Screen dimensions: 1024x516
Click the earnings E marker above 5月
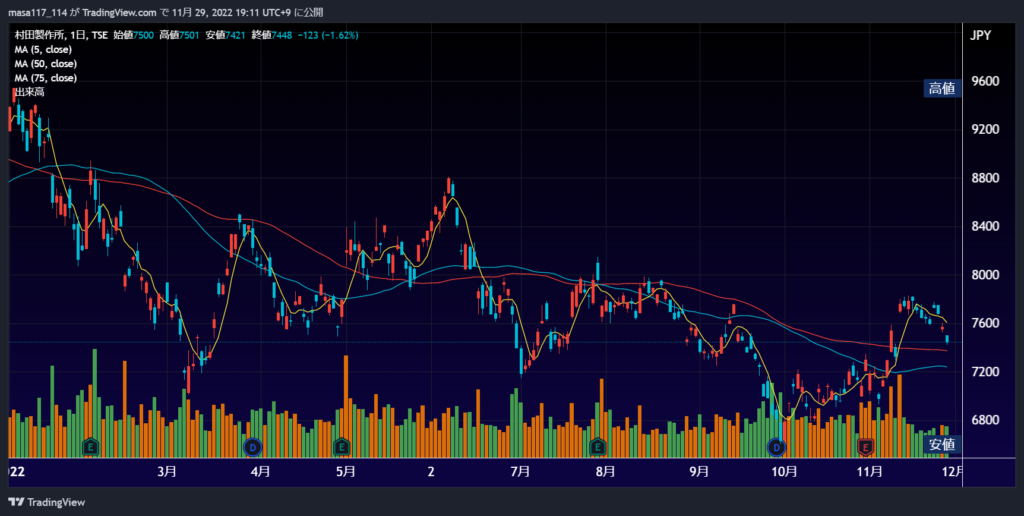point(341,447)
